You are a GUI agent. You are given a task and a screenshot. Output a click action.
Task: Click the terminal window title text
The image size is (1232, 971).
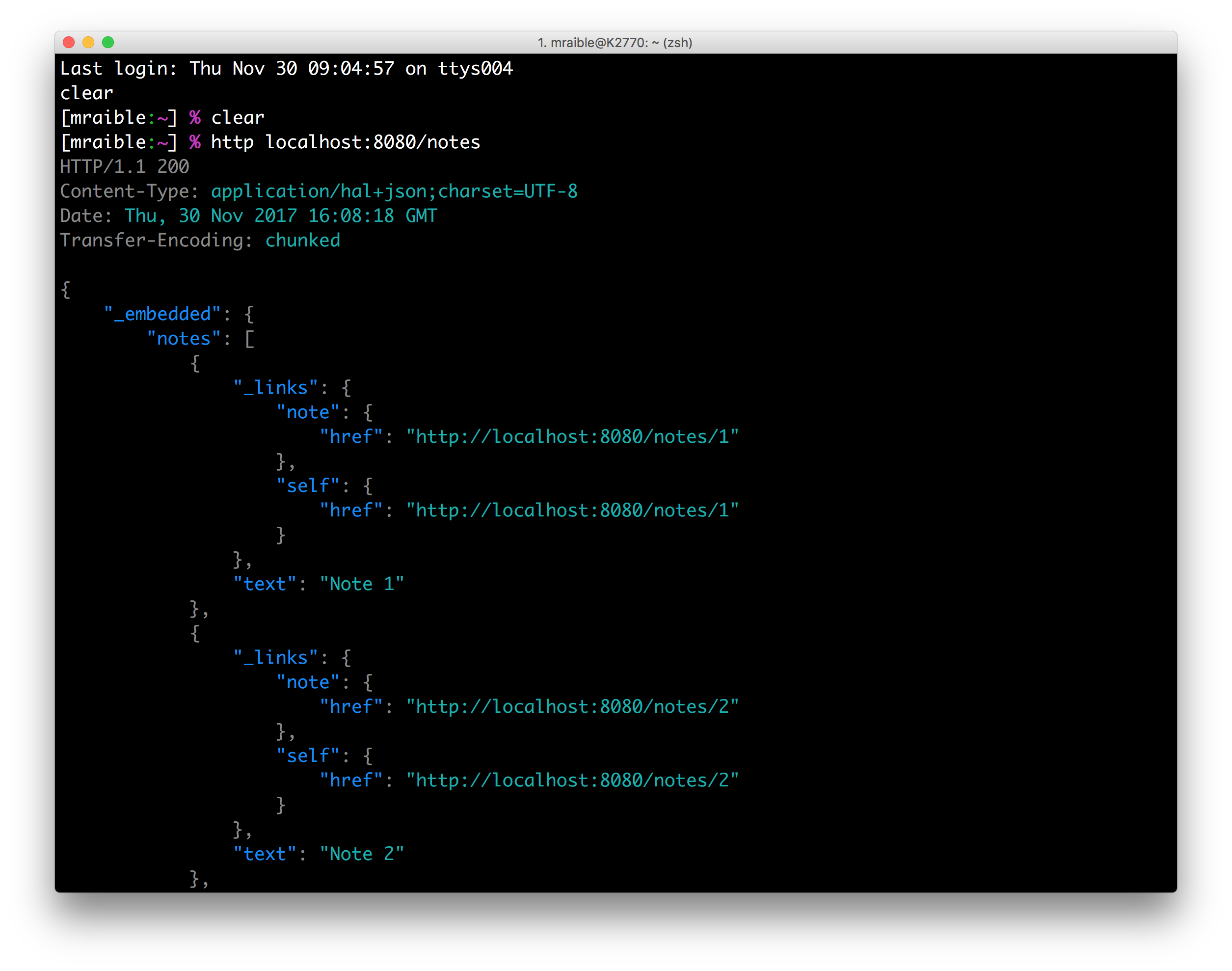coord(615,43)
